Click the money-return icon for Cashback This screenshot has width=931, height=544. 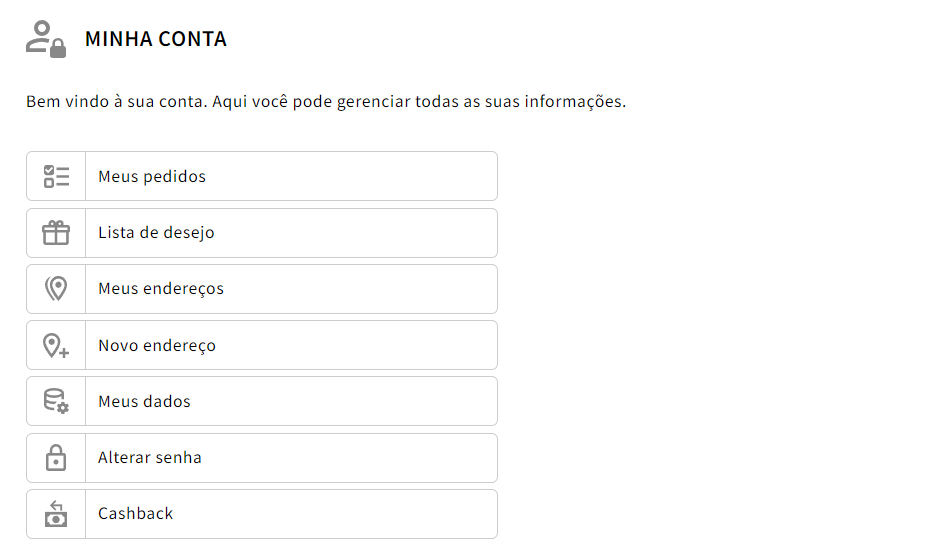coord(56,514)
